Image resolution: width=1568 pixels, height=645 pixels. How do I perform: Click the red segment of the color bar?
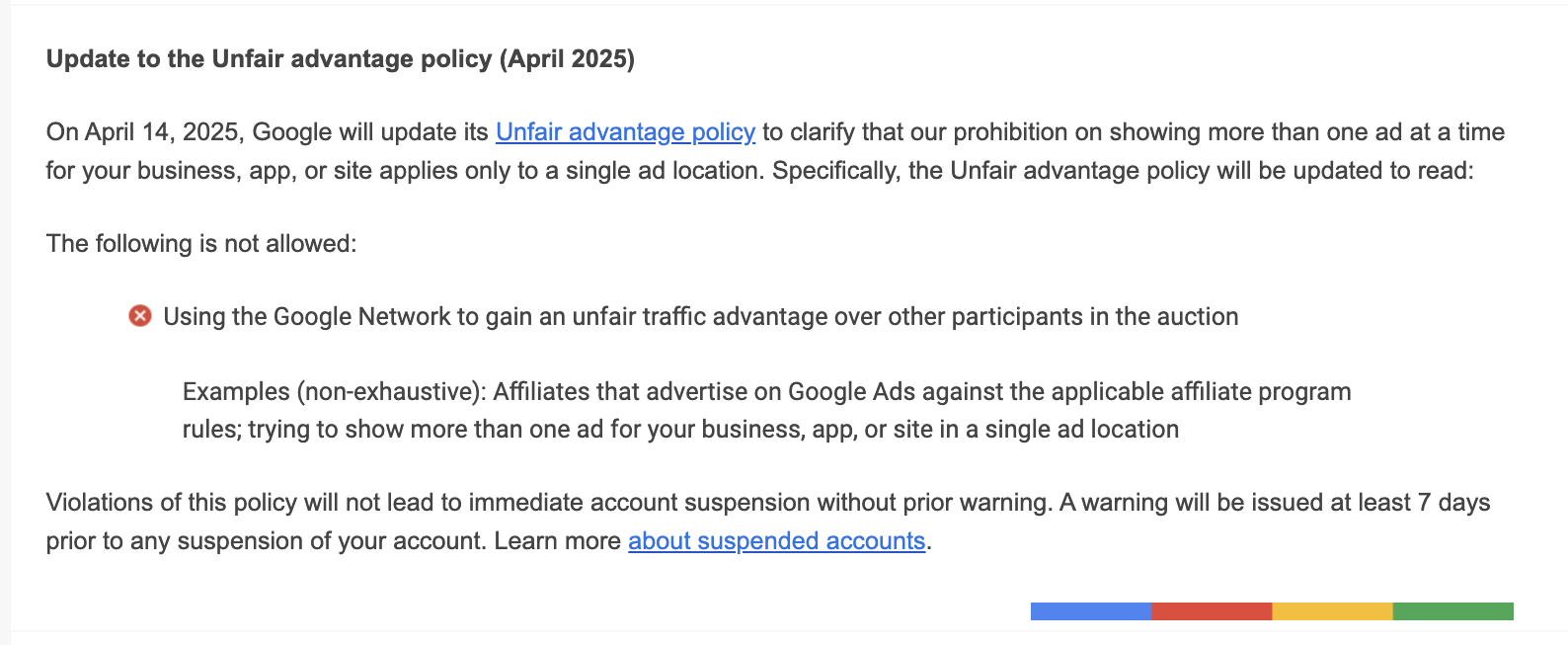(1212, 611)
